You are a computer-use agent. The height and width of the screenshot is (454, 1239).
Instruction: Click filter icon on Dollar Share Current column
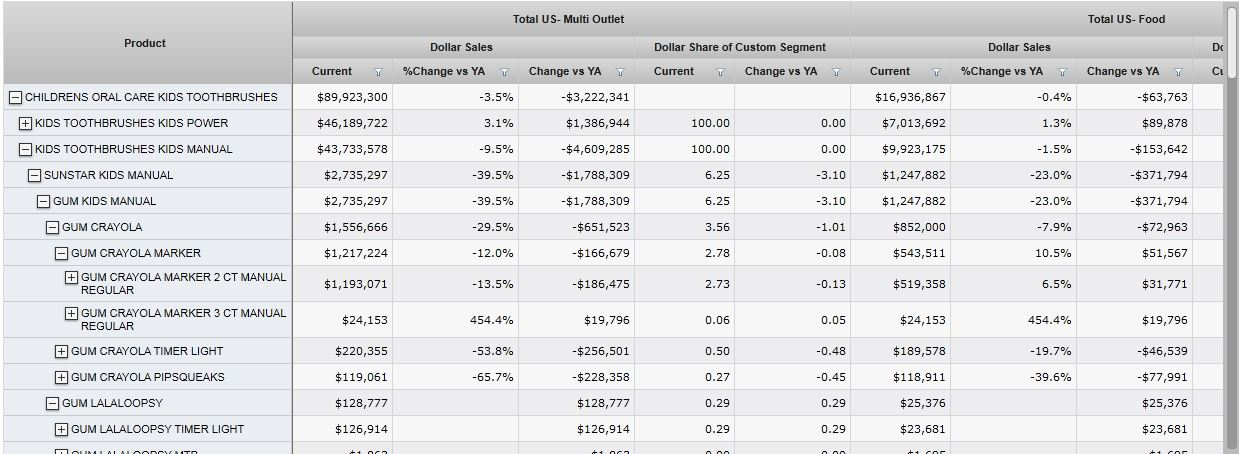coord(720,72)
